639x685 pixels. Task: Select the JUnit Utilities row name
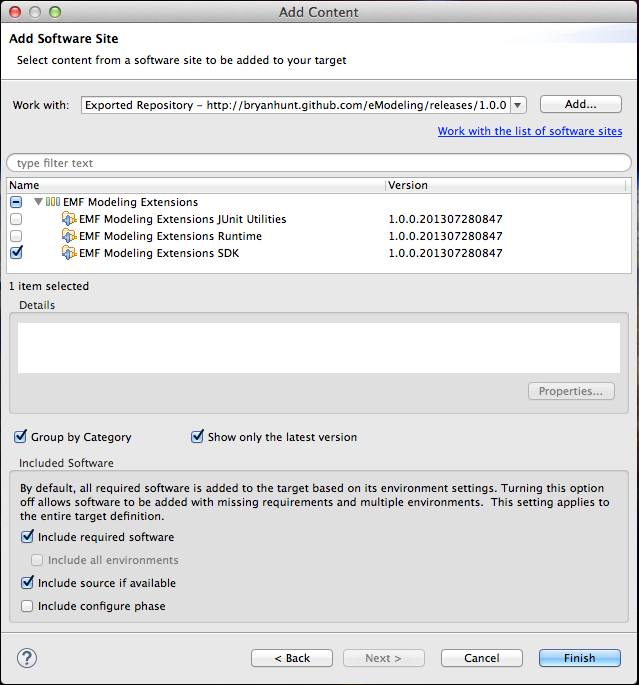click(183, 219)
